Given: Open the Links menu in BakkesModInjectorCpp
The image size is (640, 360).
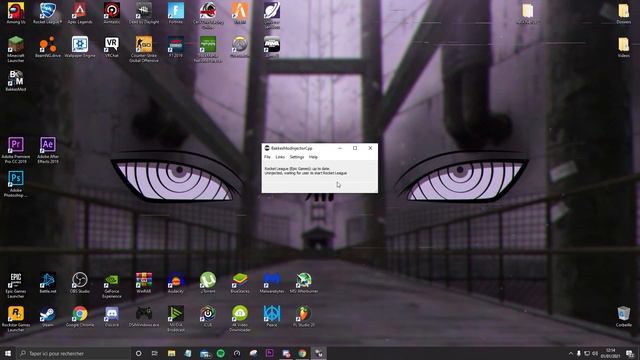Looking at the screenshot, I should [280, 157].
